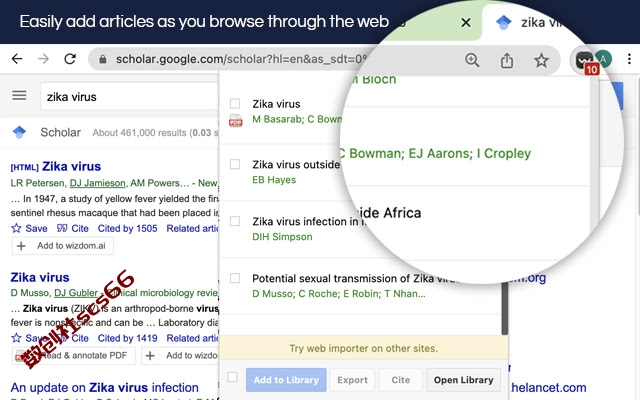The image size is (640, 400).
Task: Open the wizdom.ai extension icon with badge 10
Action: [585, 61]
